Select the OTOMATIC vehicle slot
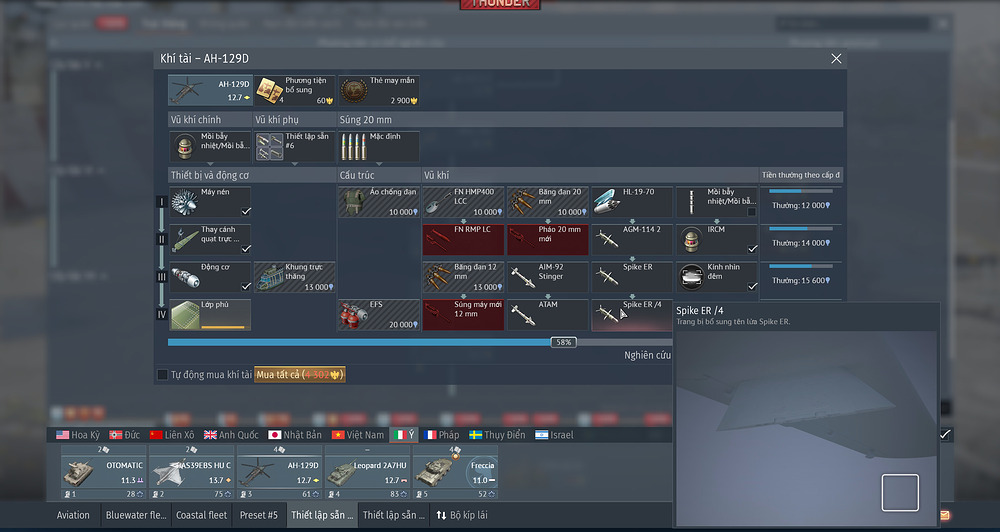Viewport: 1000px width, 532px height. coord(104,473)
